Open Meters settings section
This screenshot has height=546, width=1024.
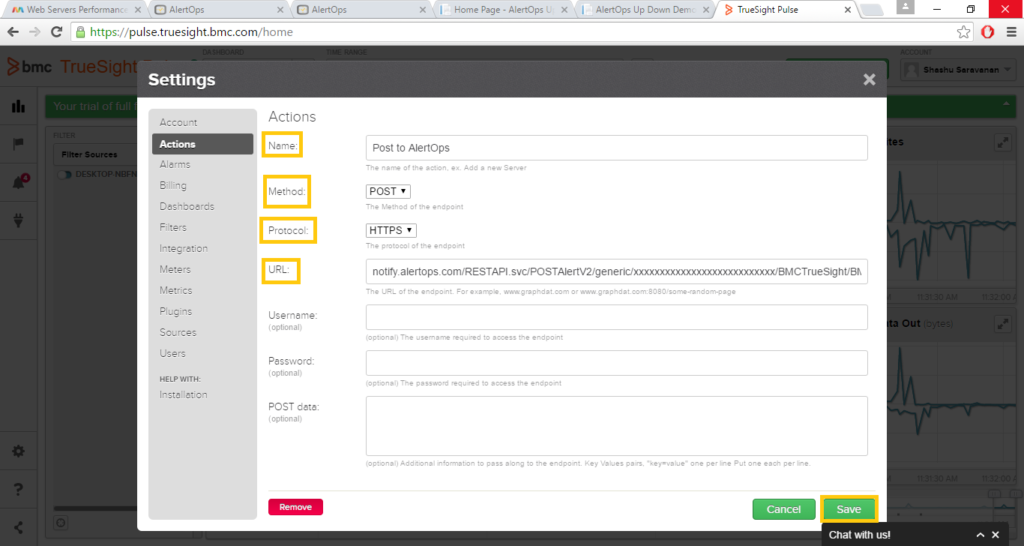tap(175, 269)
